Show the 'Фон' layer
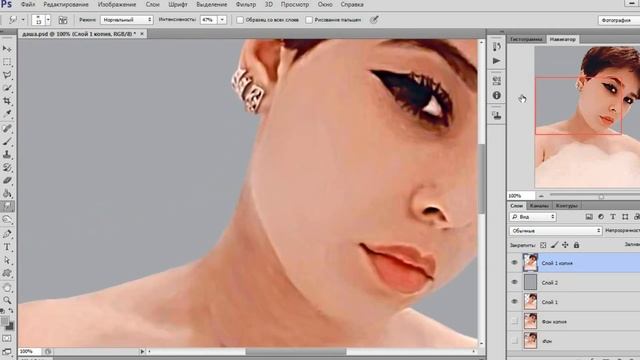This screenshot has height=360, width=640. (514, 340)
